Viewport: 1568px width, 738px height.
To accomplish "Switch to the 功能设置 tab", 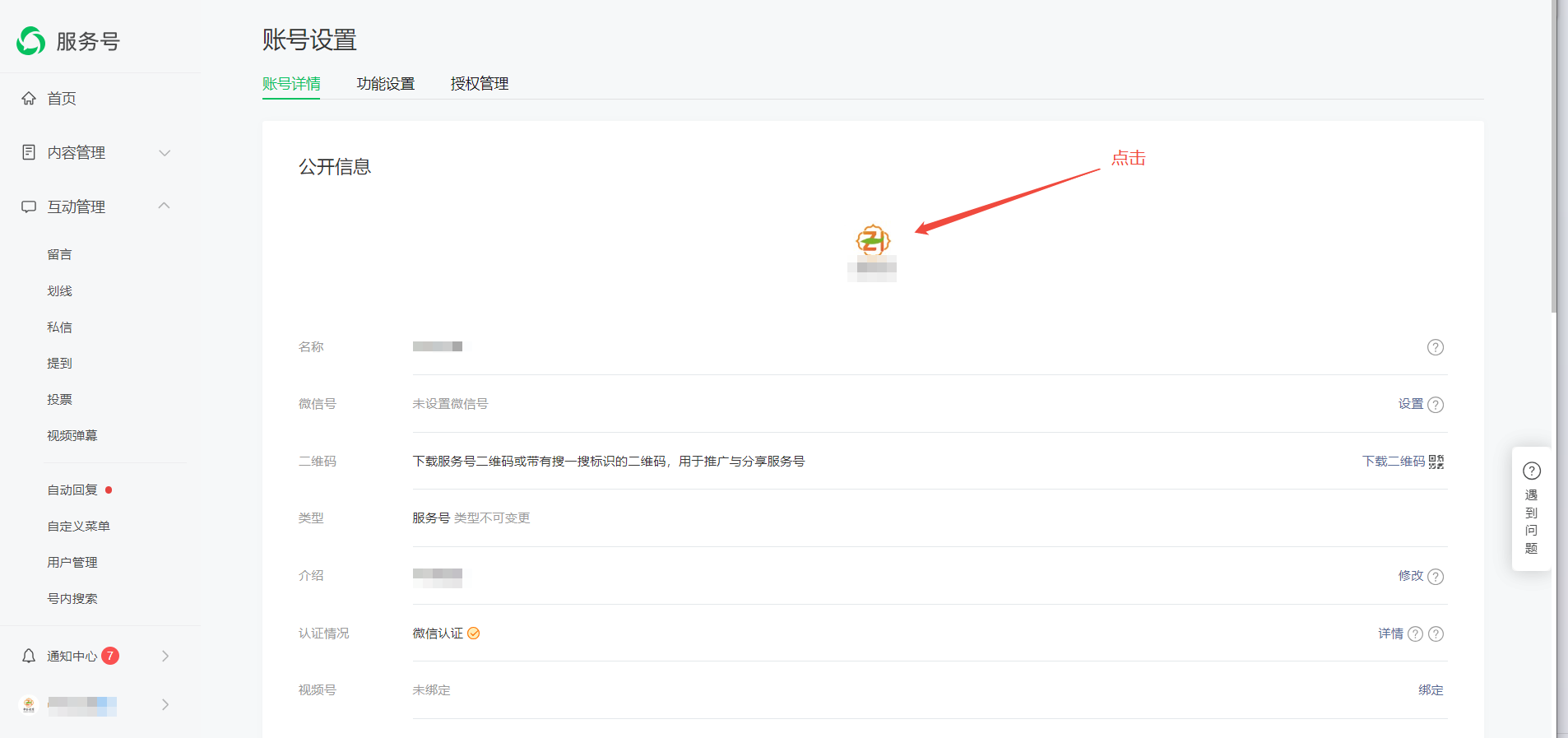I will click(385, 84).
